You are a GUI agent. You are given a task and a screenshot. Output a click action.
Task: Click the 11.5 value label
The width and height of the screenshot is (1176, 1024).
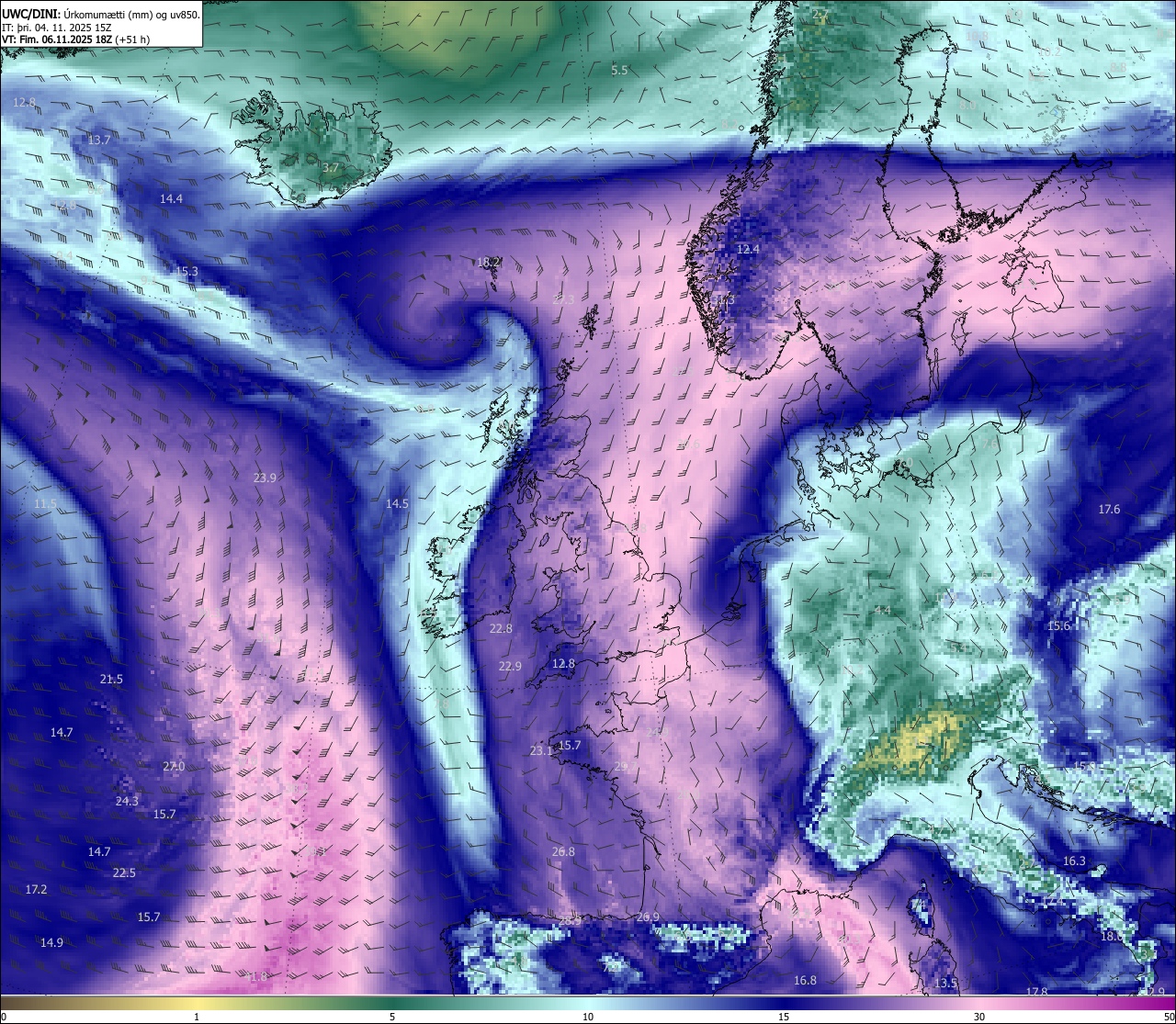(x=45, y=504)
